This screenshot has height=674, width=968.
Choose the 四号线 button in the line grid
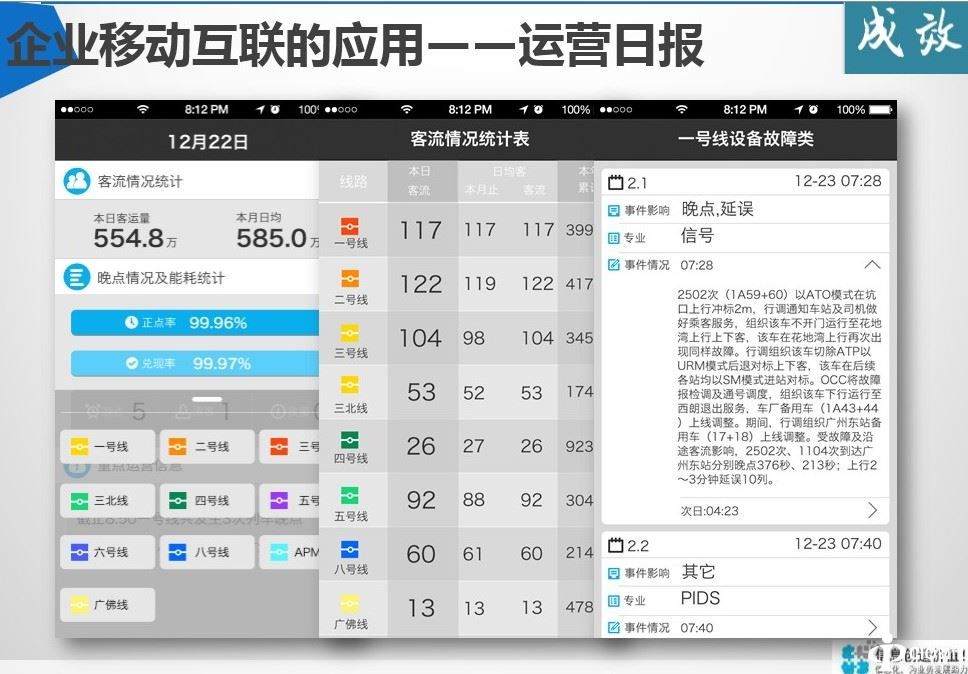pyautogui.click(x=207, y=500)
